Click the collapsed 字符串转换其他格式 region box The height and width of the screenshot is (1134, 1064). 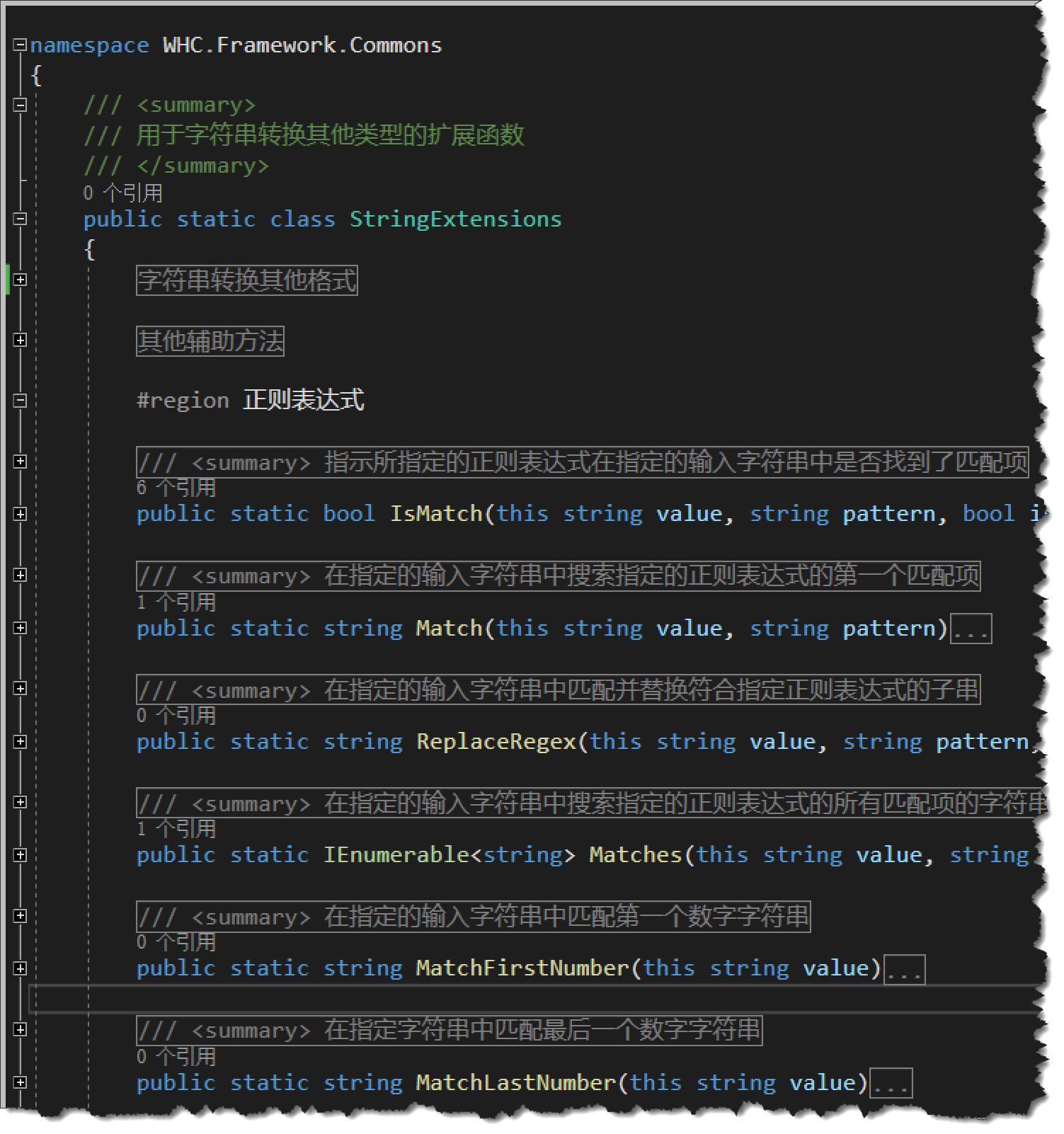point(247,280)
